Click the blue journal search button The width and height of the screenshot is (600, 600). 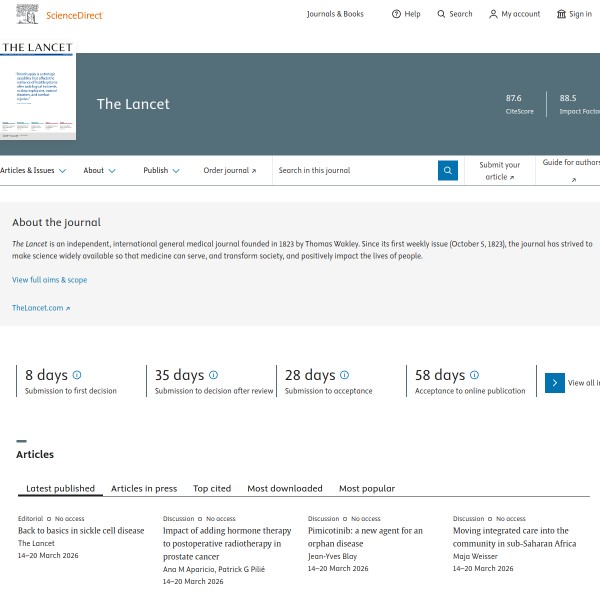(x=448, y=170)
